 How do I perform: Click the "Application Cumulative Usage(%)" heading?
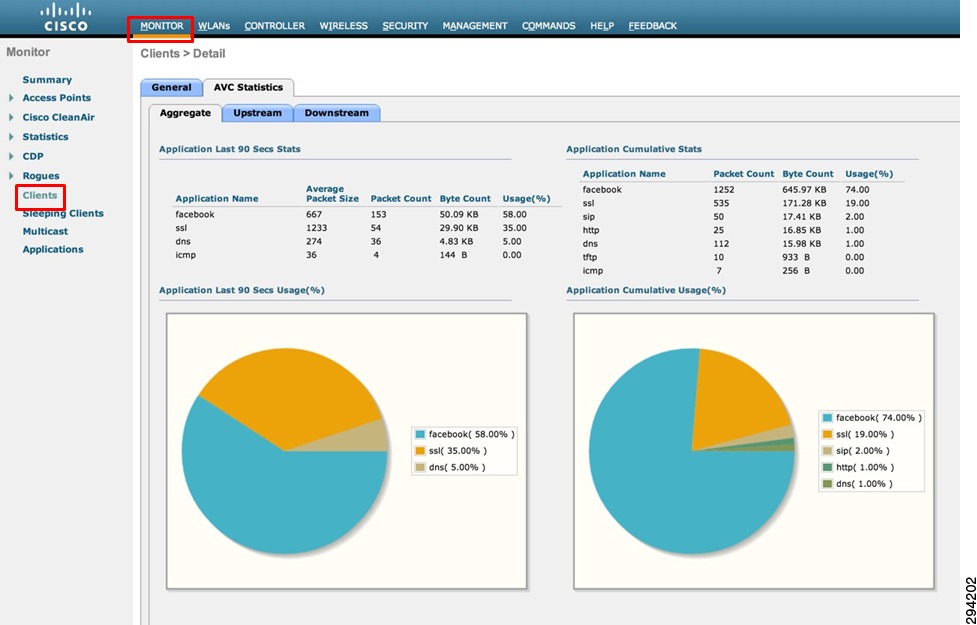(x=646, y=290)
